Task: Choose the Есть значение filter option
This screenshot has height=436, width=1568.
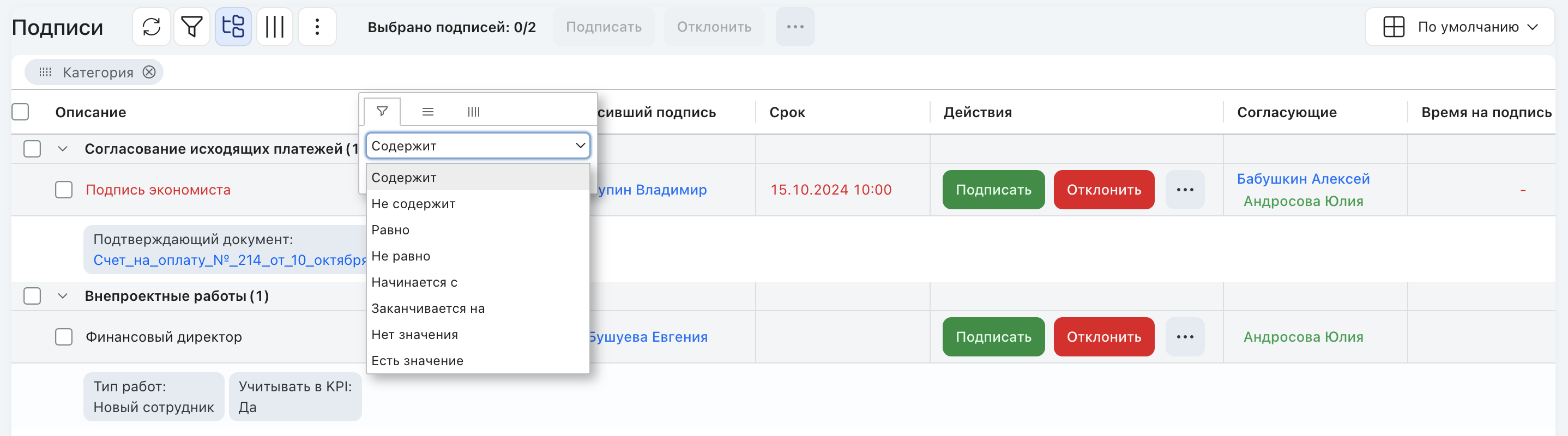Action: point(478,361)
